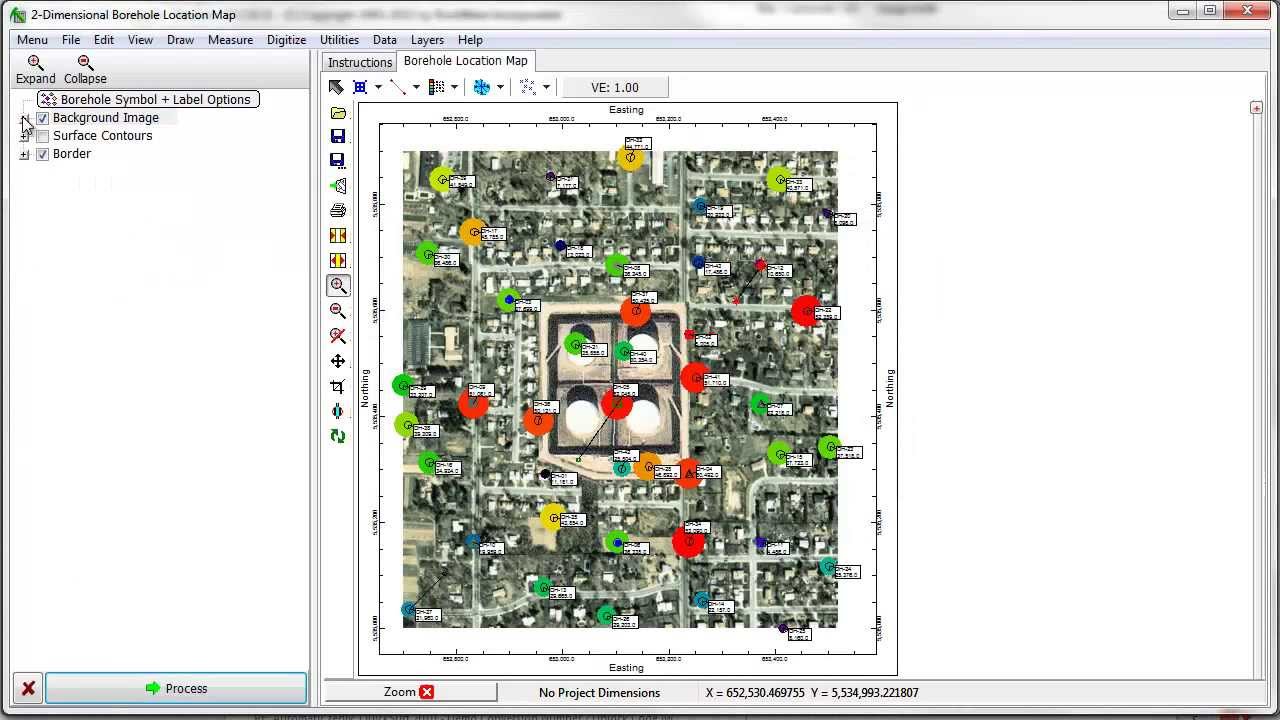Viewport: 1280px width, 720px height.
Task: Open the Data menu
Action: (x=385, y=40)
